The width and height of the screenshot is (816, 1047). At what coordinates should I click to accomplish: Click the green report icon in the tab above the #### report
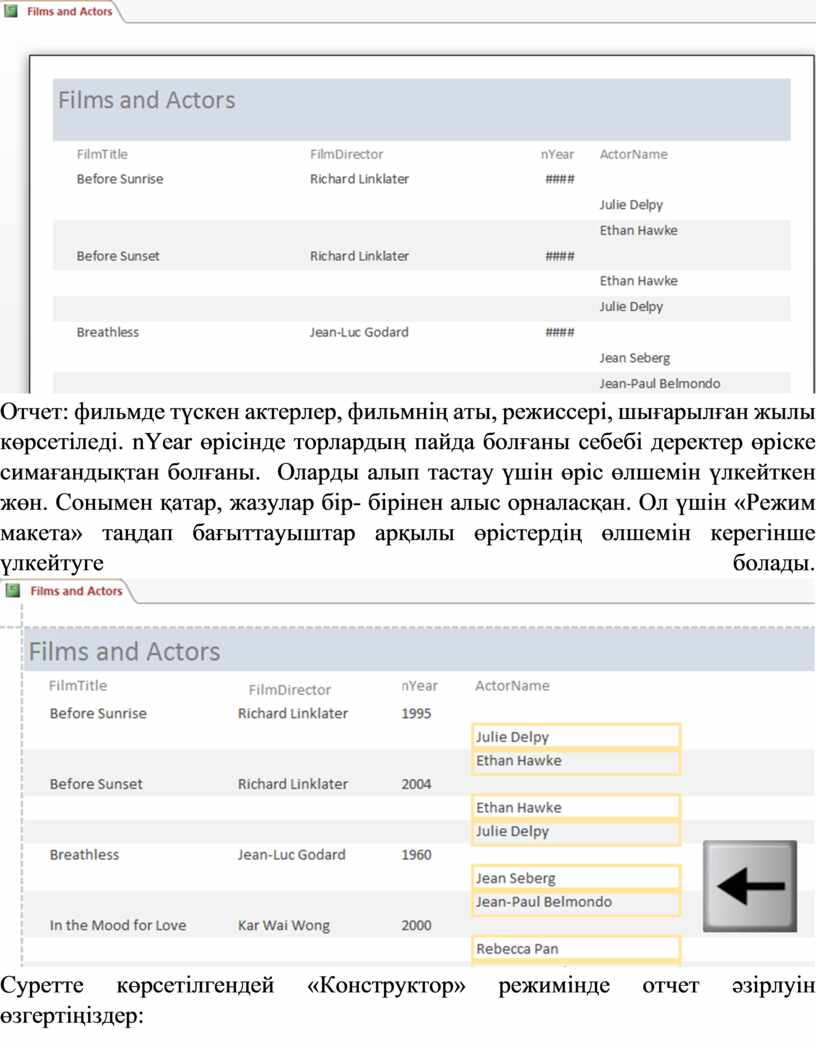tap(11, 10)
